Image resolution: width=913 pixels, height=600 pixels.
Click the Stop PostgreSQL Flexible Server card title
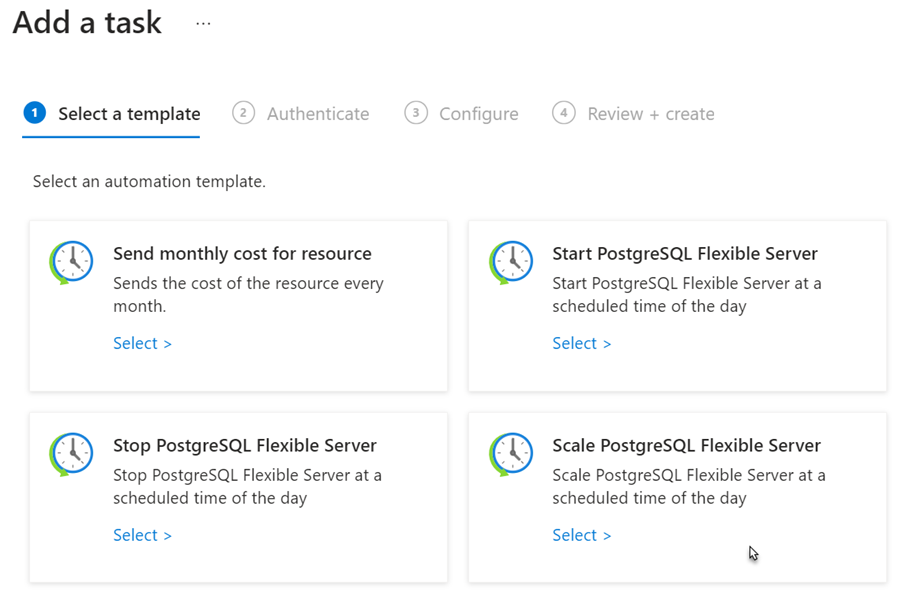click(x=245, y=445)
